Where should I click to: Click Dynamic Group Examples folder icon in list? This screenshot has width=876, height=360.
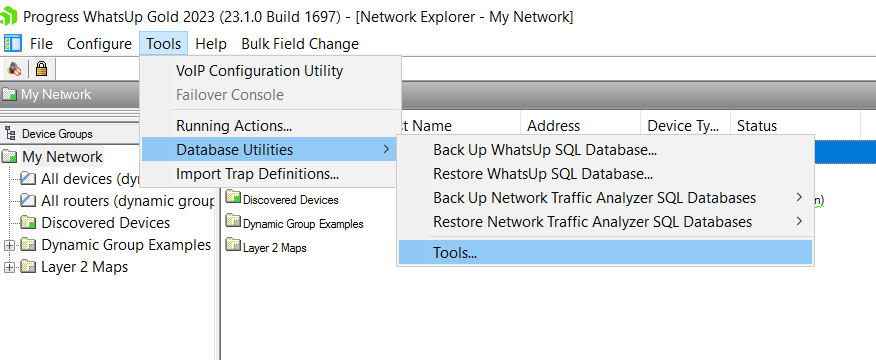tap(233, 222)
